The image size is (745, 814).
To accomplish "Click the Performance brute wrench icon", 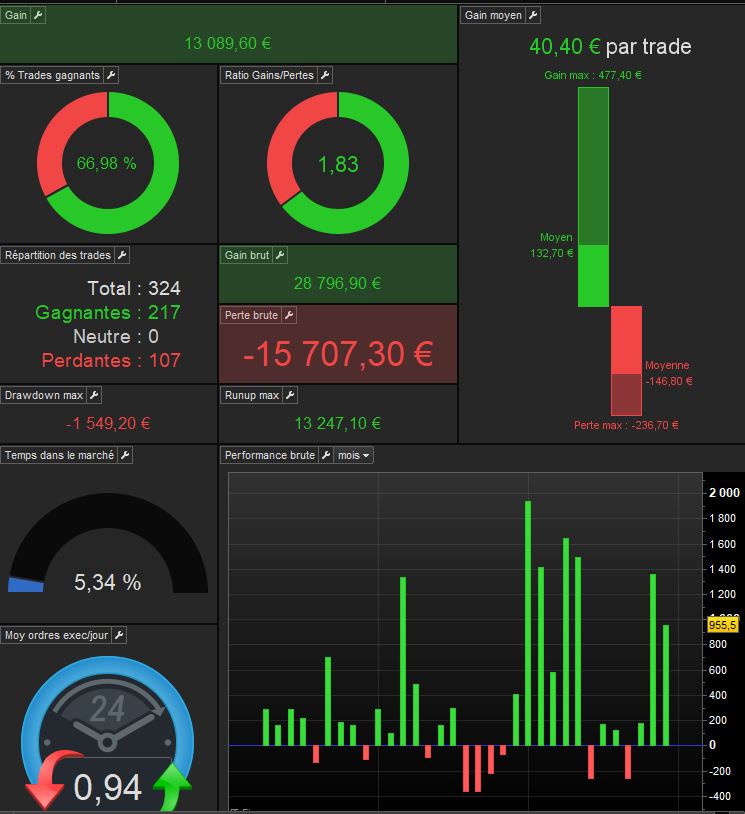I will tap(326, 455).
